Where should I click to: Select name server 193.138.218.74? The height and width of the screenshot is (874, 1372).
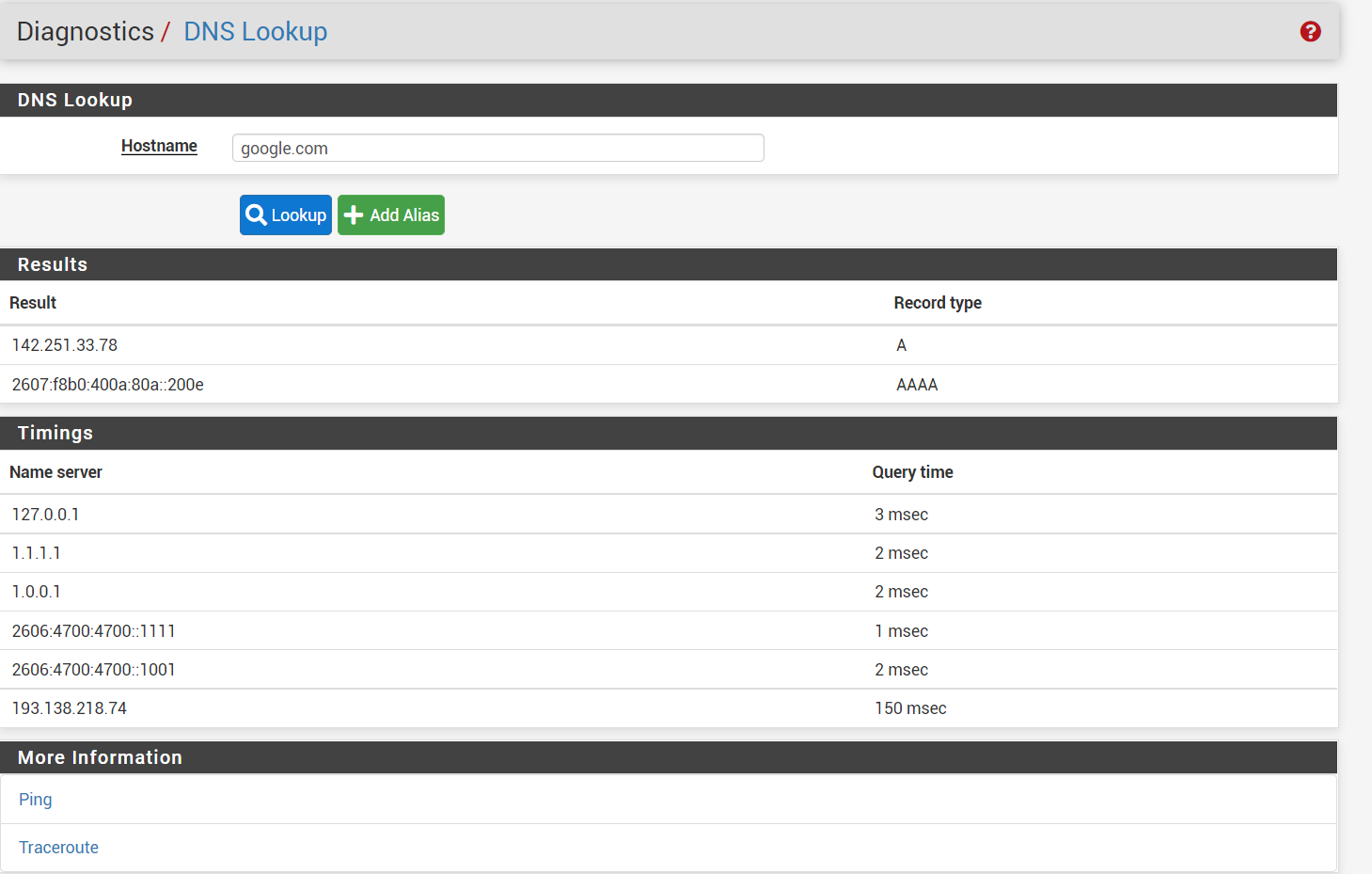(x=70, y=708)
